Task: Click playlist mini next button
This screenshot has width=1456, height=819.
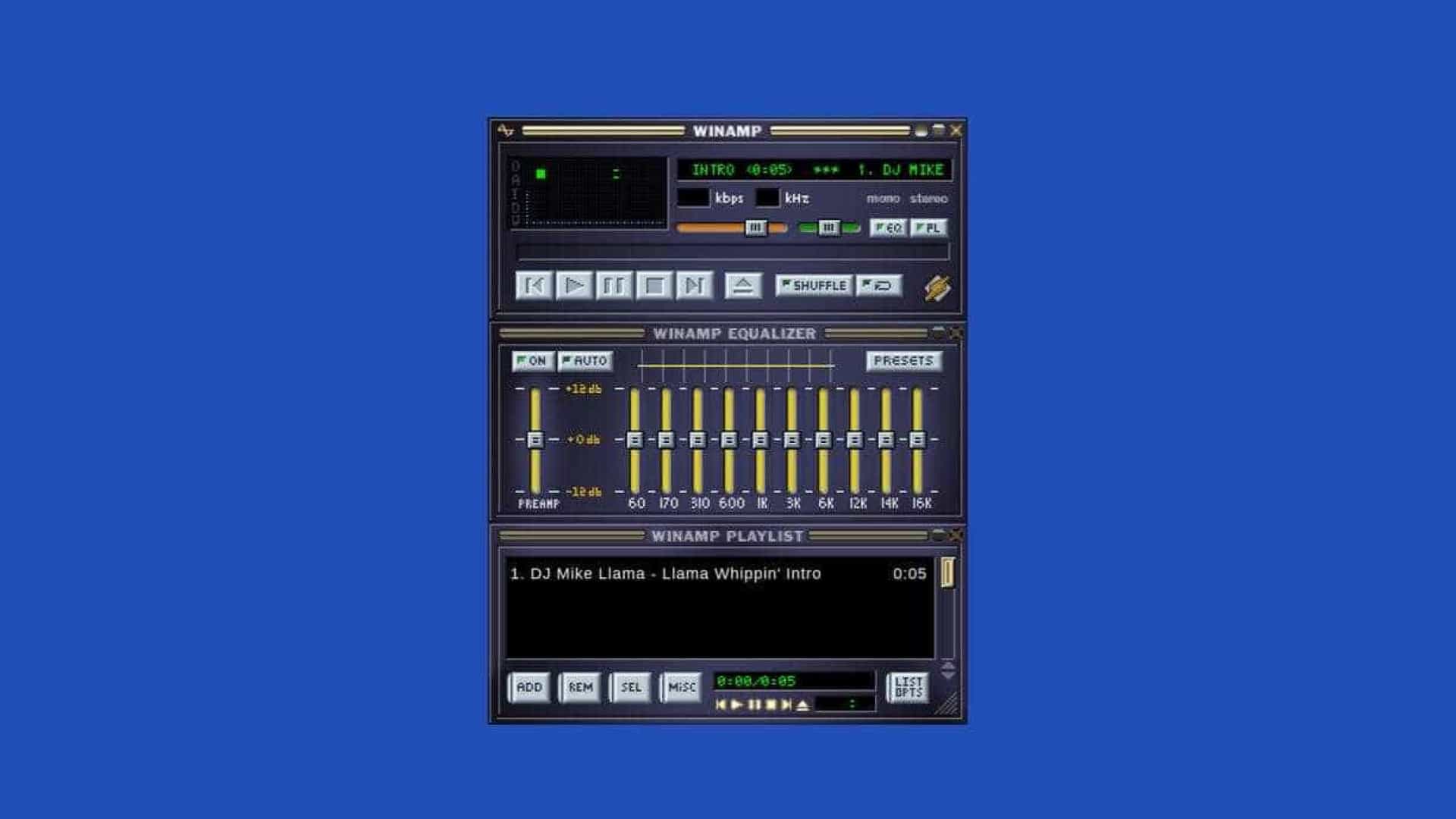Action: 786,704
